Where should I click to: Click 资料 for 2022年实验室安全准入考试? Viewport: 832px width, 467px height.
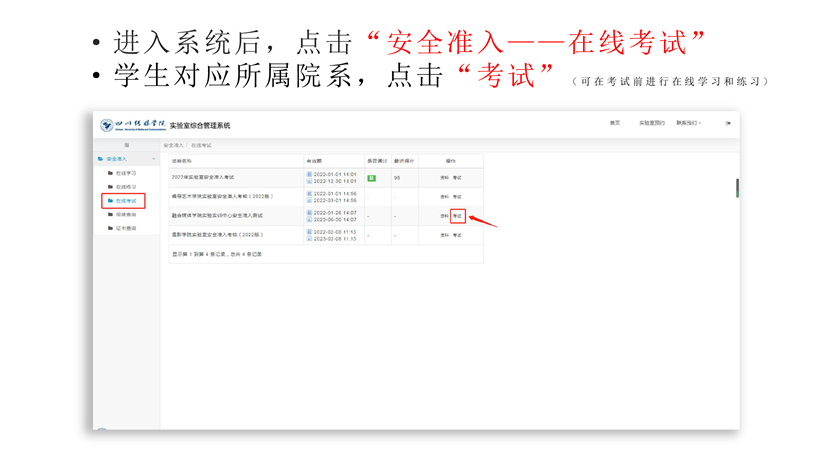(x=444, y=178)
